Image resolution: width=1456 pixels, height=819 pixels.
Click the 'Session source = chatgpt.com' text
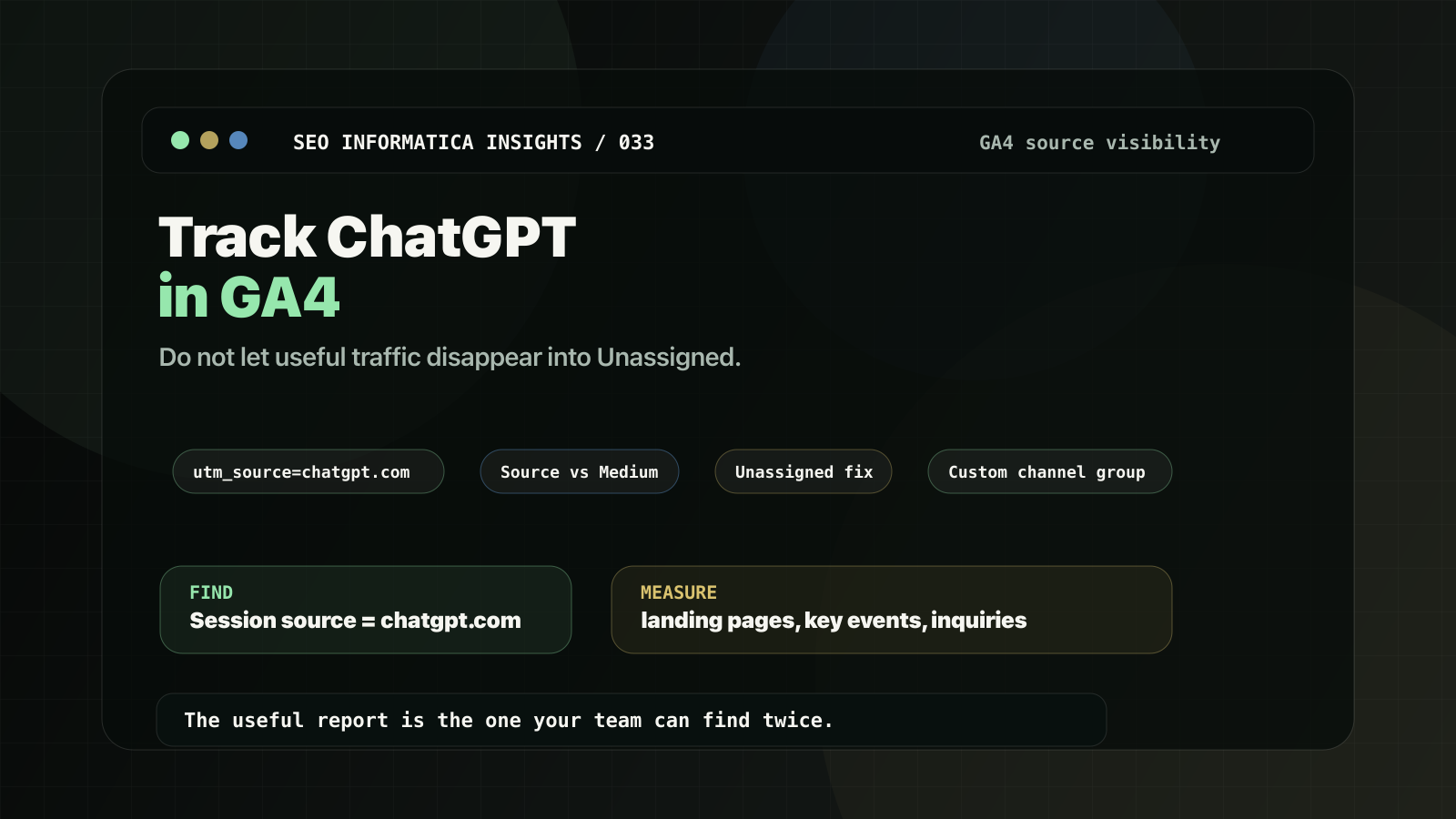[x=355, y=621]
